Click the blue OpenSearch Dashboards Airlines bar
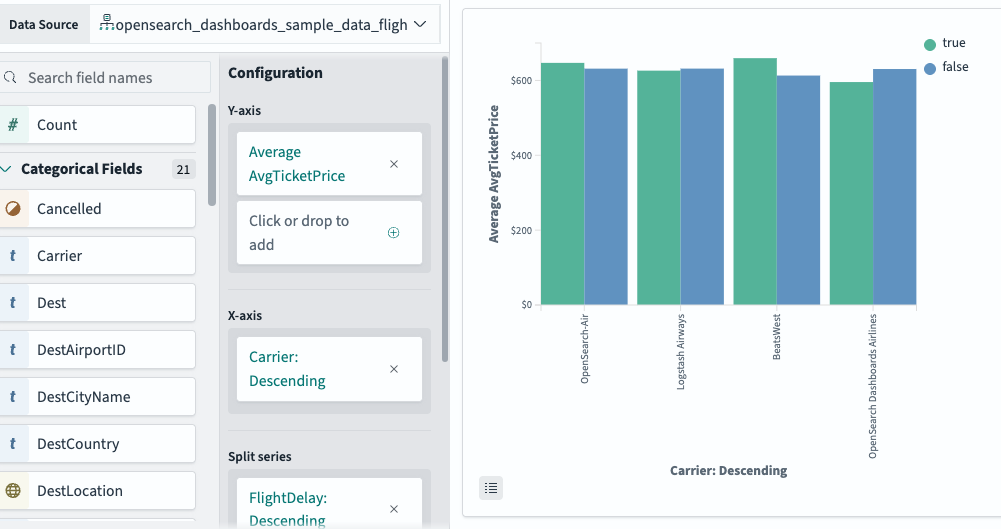The width and height of the screenshot is (1001, 529). [895, 187]
